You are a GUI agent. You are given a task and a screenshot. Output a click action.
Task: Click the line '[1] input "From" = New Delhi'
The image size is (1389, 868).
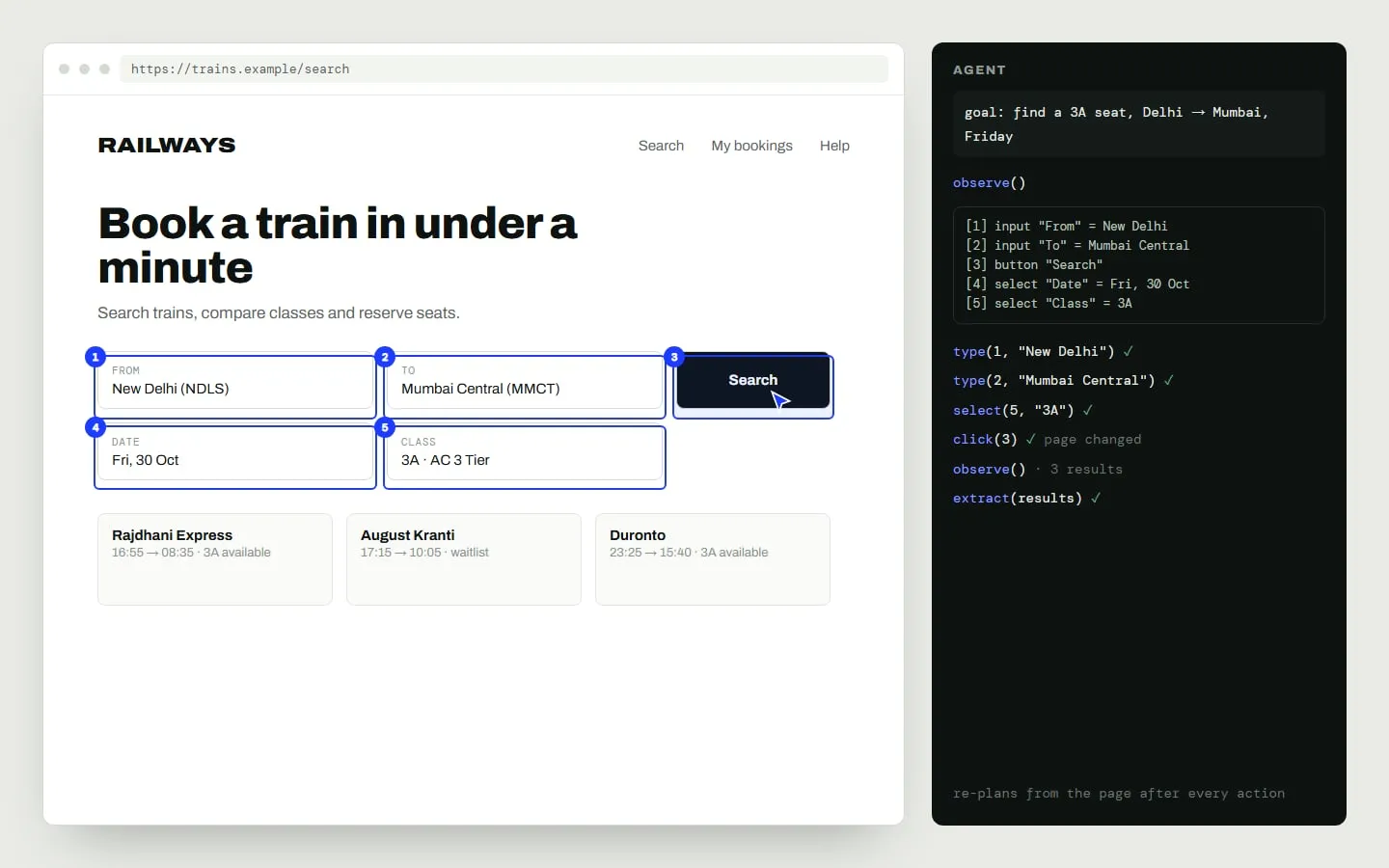pos(1066,227)
